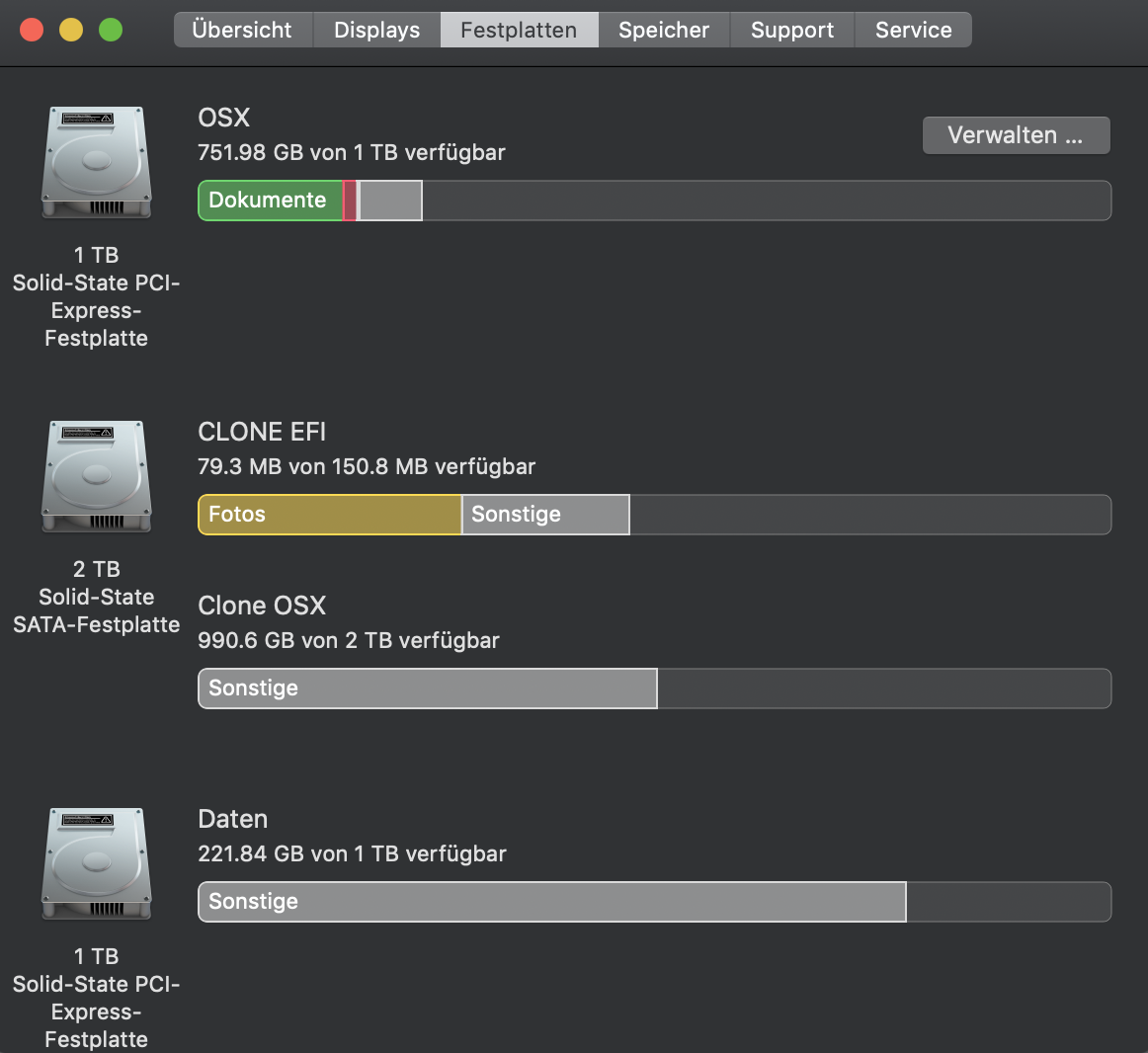Switch to the Übersicht tab
This screenshot has width=1148, height=1053.
(242, 30)
